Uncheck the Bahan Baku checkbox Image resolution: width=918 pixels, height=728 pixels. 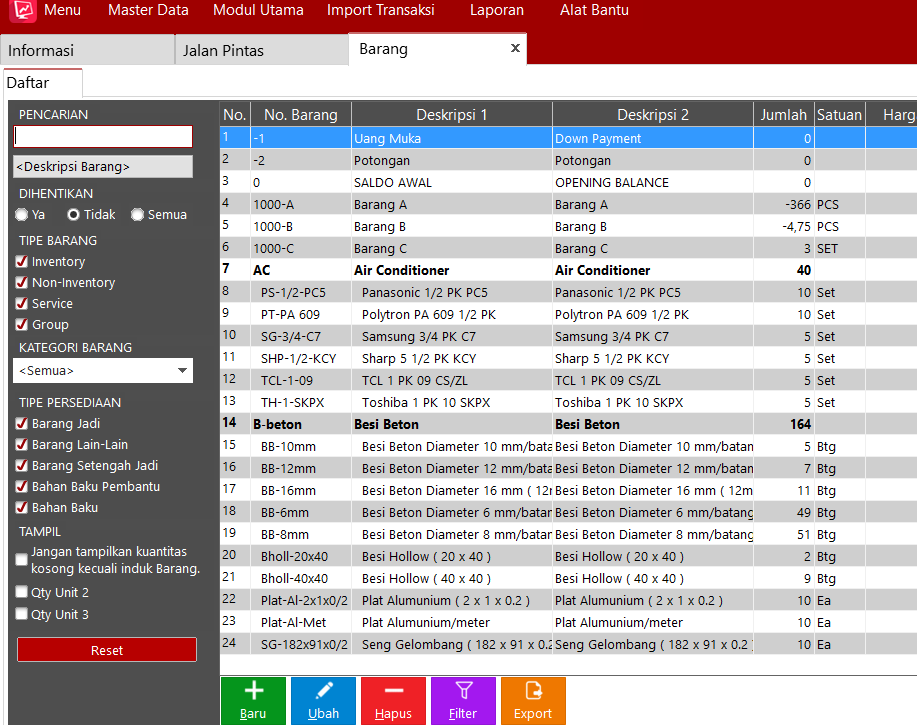click(22, 508)
